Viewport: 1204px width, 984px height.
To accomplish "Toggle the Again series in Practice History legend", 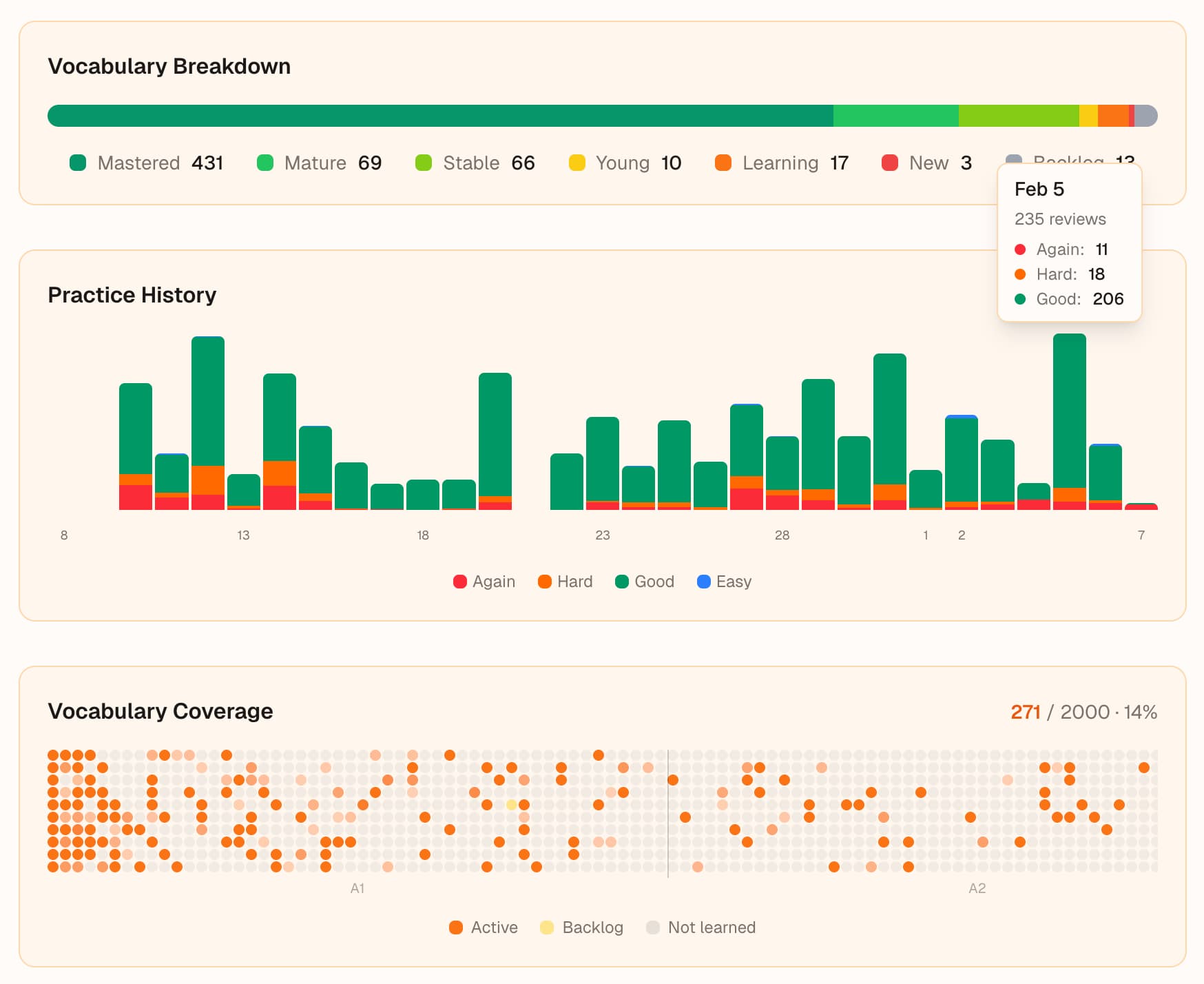I will (x=484, y=582).
